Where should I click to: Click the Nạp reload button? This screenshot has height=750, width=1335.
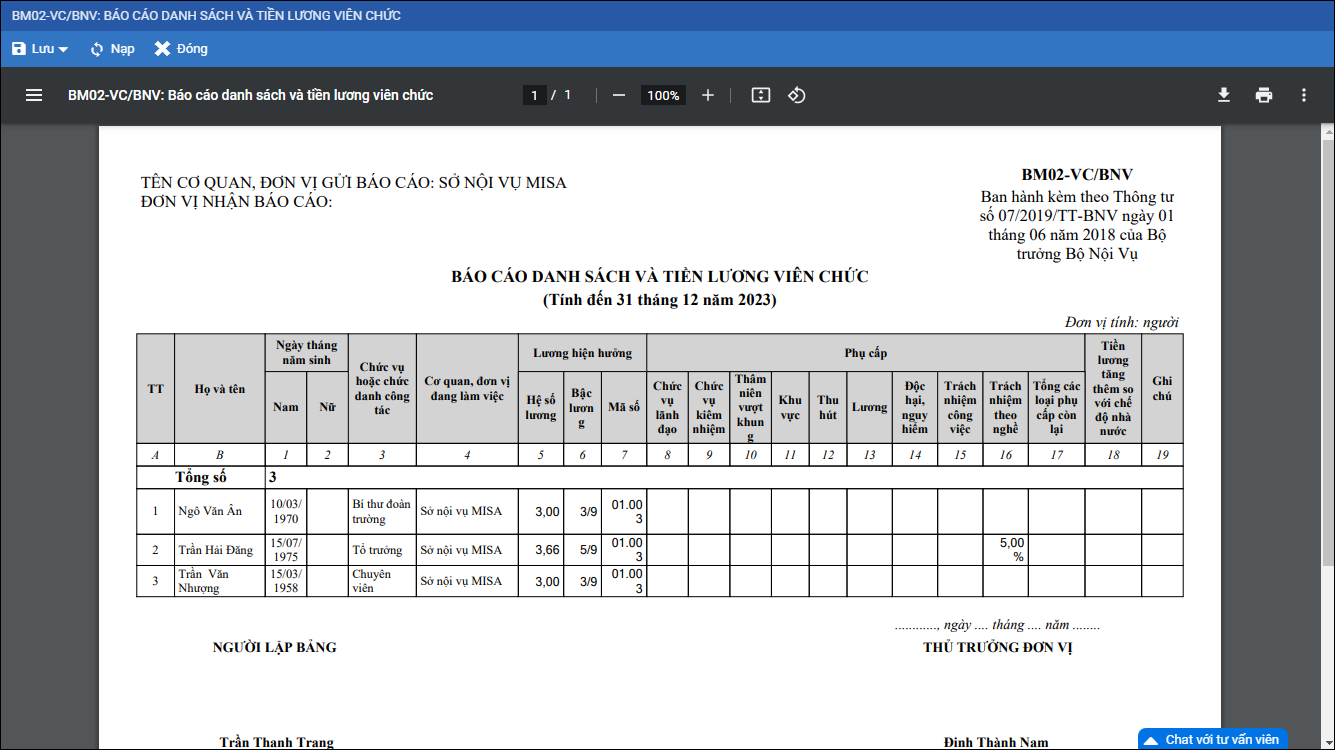[x=112, y=49]
